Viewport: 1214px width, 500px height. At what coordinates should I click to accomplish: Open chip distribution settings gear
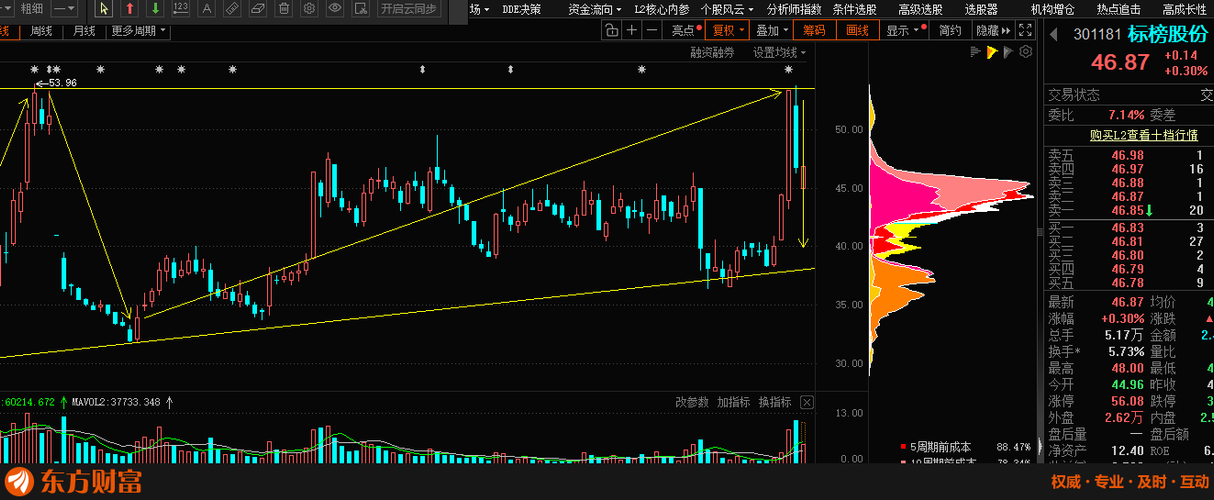click(1027, 52)
